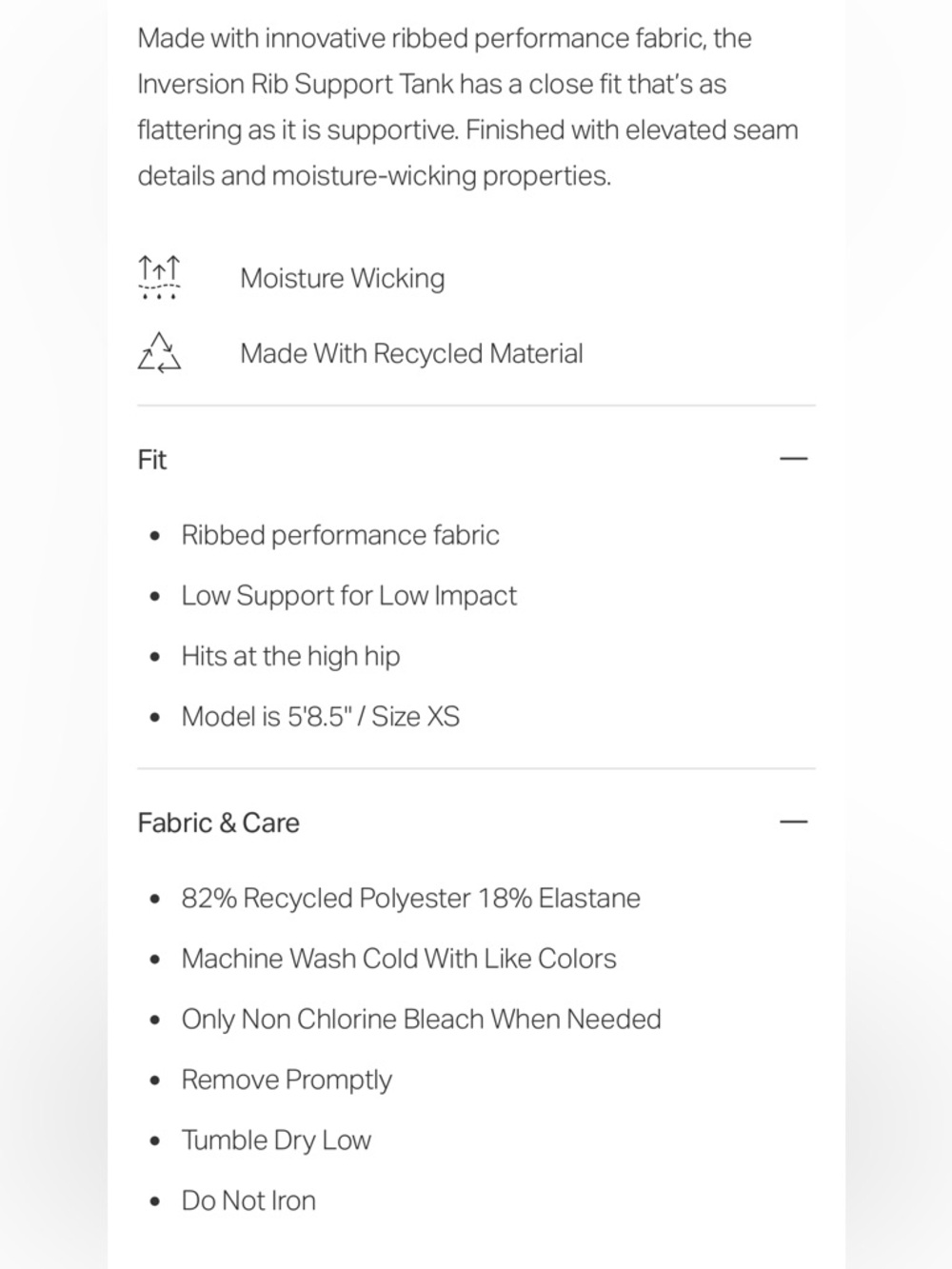Click Machine Wash Cold With Like Colors
Image resolution: width=952 pixels, height=1269 pixels.
pos(399,959)
